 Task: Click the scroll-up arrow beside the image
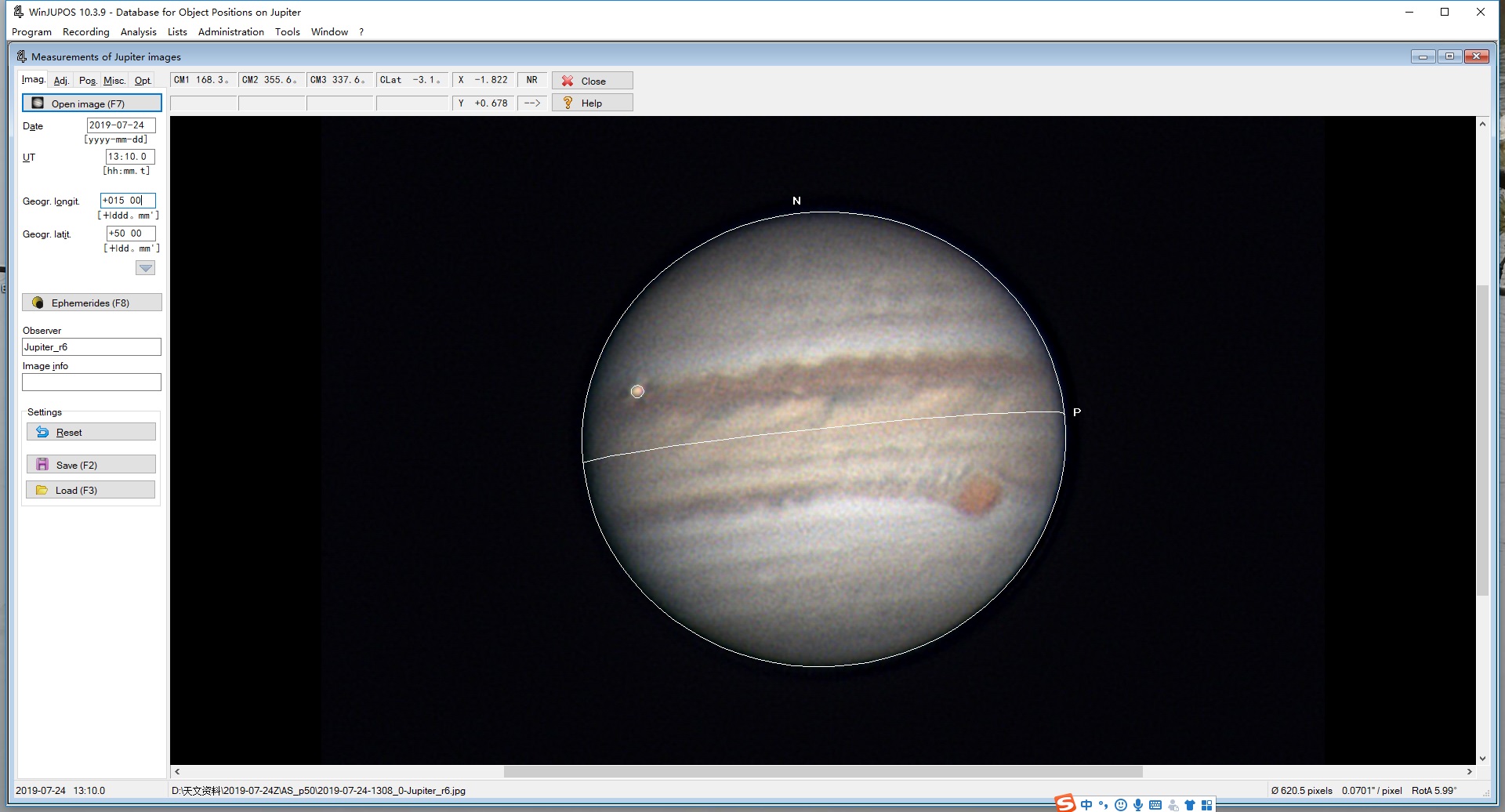[1482, 124]
